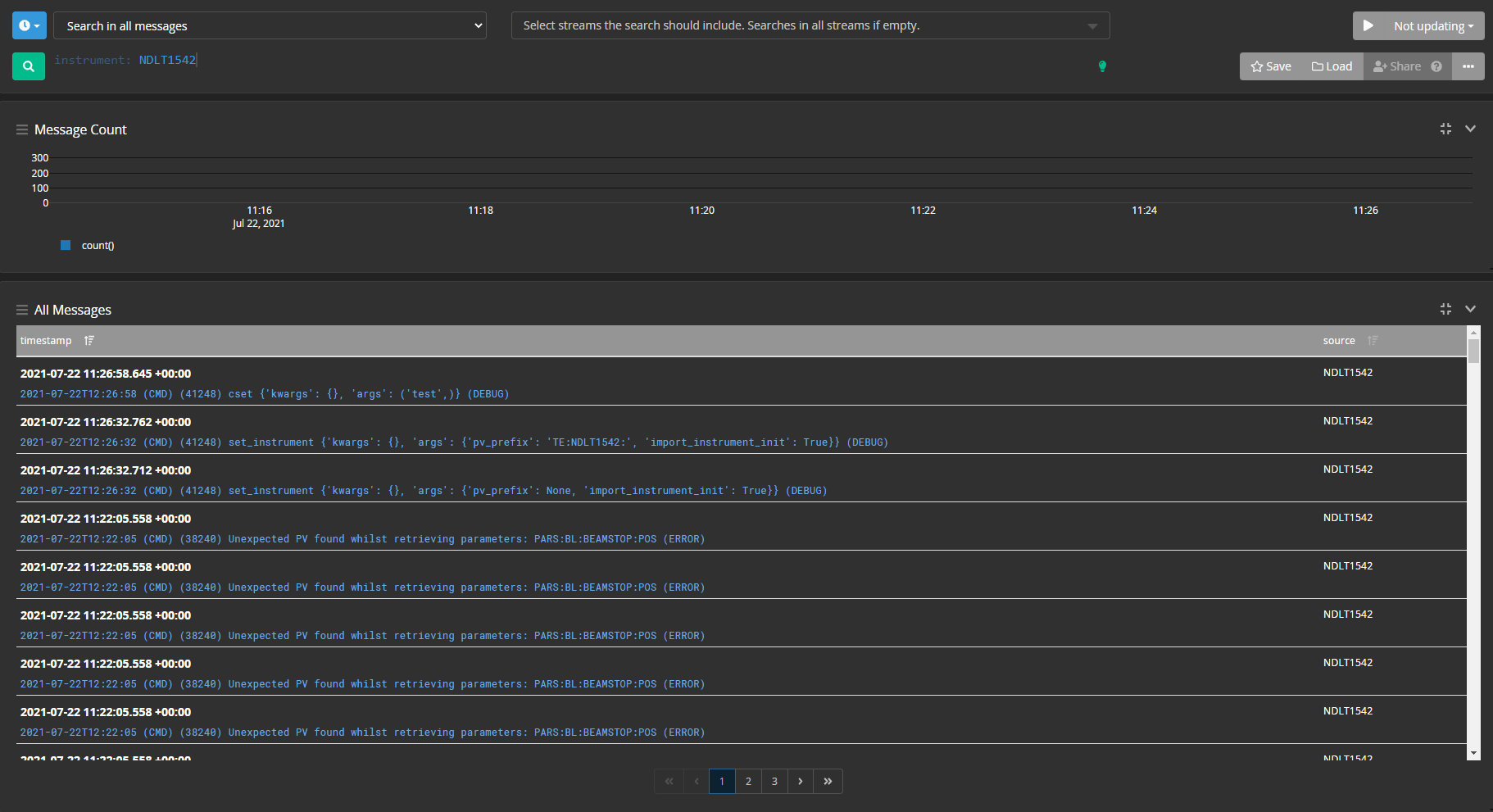The image size is (1493, 812).
Task: Open Message Count widget chevron menu
Action: click(x=1470, y=129)
